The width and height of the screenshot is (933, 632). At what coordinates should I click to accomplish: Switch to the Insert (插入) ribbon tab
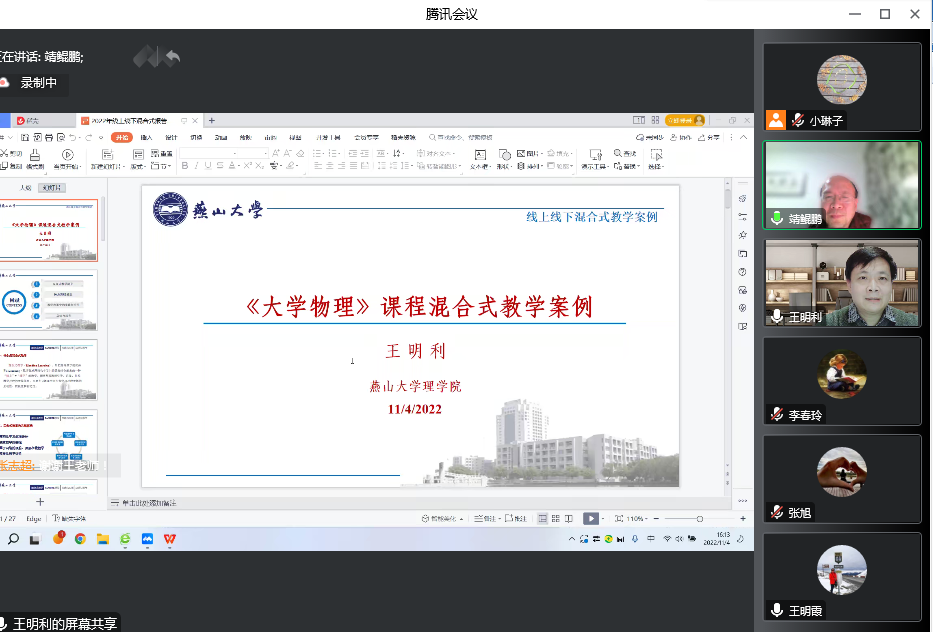coord(146,137)
